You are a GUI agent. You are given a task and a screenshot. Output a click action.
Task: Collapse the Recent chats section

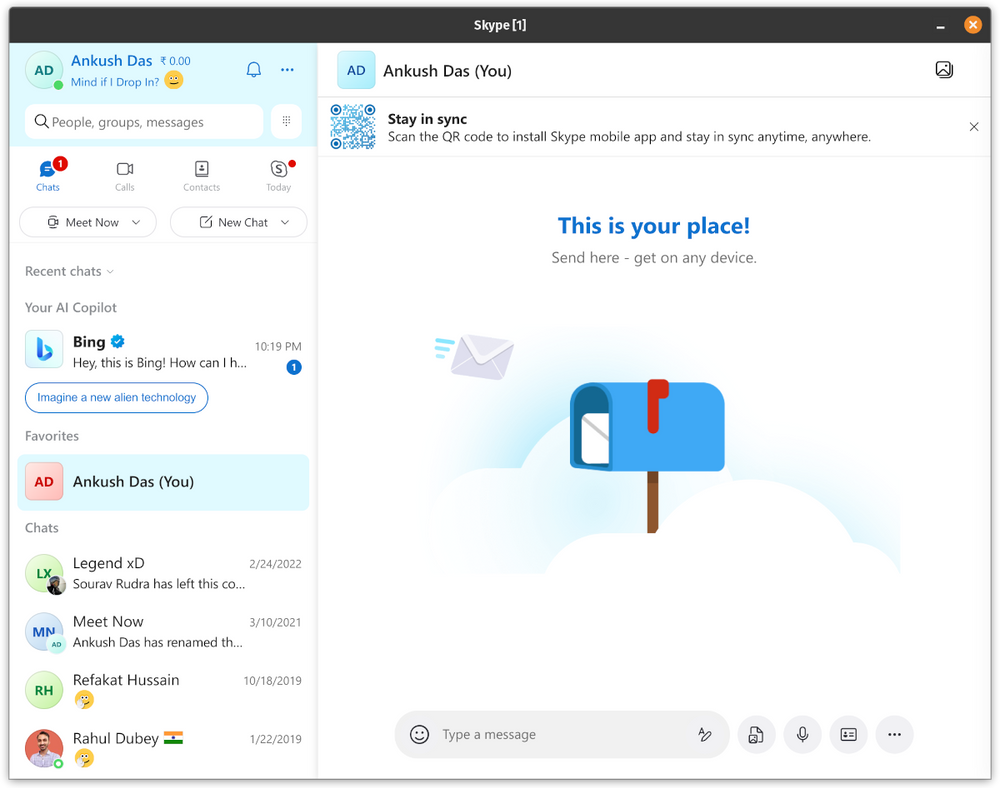(112, 271)
